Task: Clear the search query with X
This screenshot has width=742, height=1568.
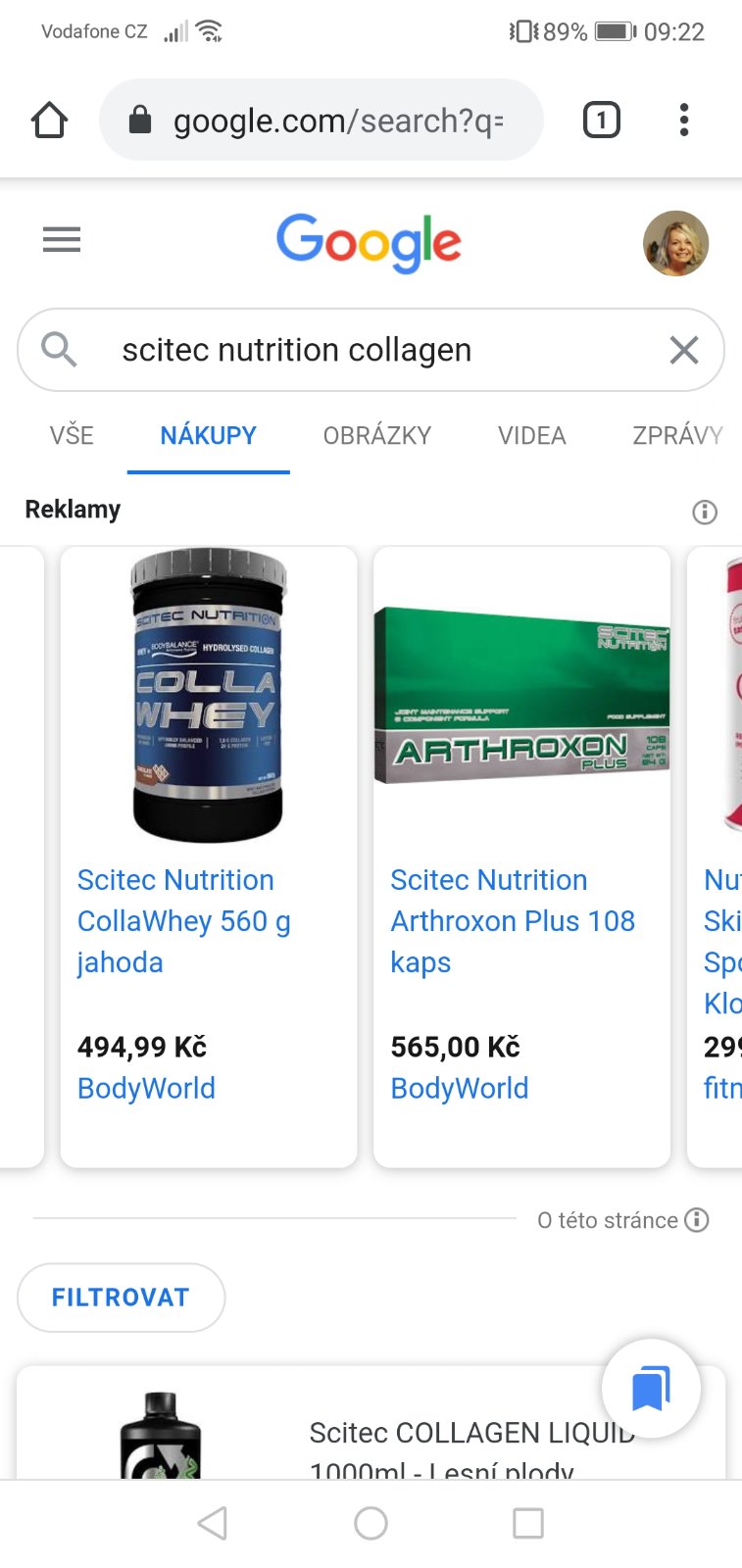Action: (x=683, y=350)
